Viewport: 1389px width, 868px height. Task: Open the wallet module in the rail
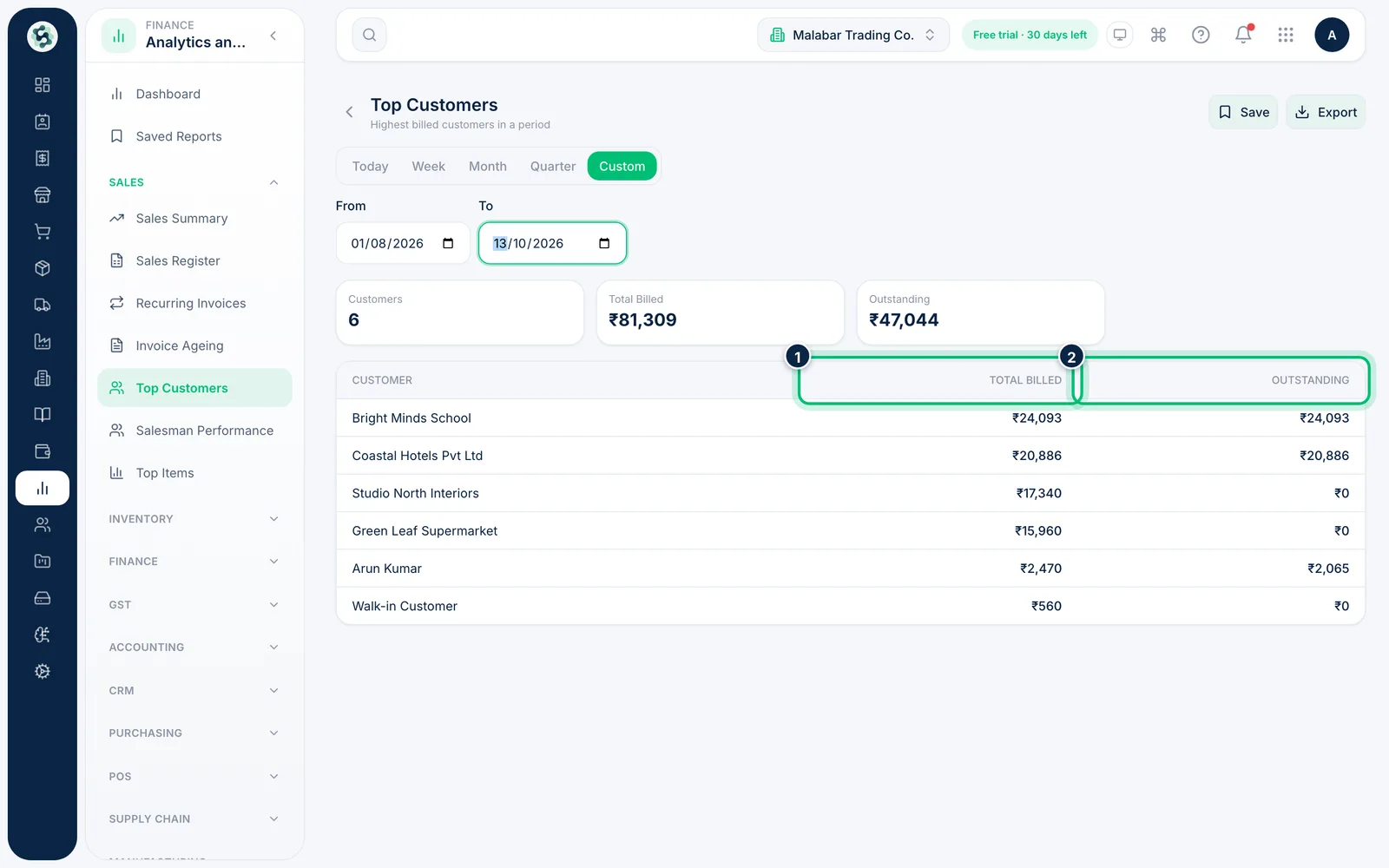[43, 451]
